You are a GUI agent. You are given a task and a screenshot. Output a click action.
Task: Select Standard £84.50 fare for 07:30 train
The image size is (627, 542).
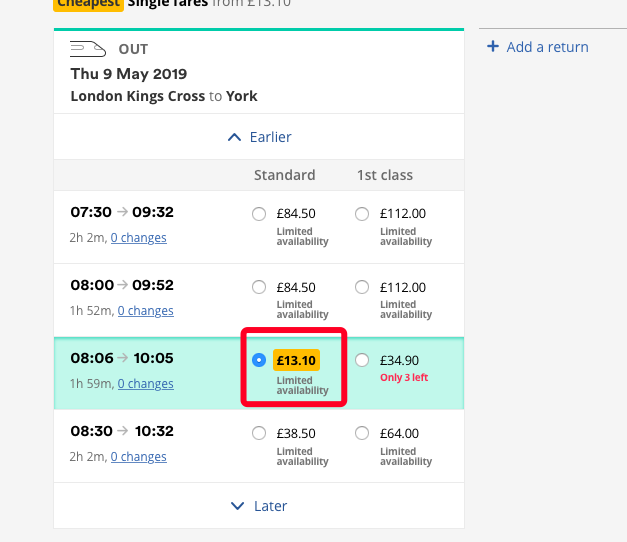(x=259, y=213)
